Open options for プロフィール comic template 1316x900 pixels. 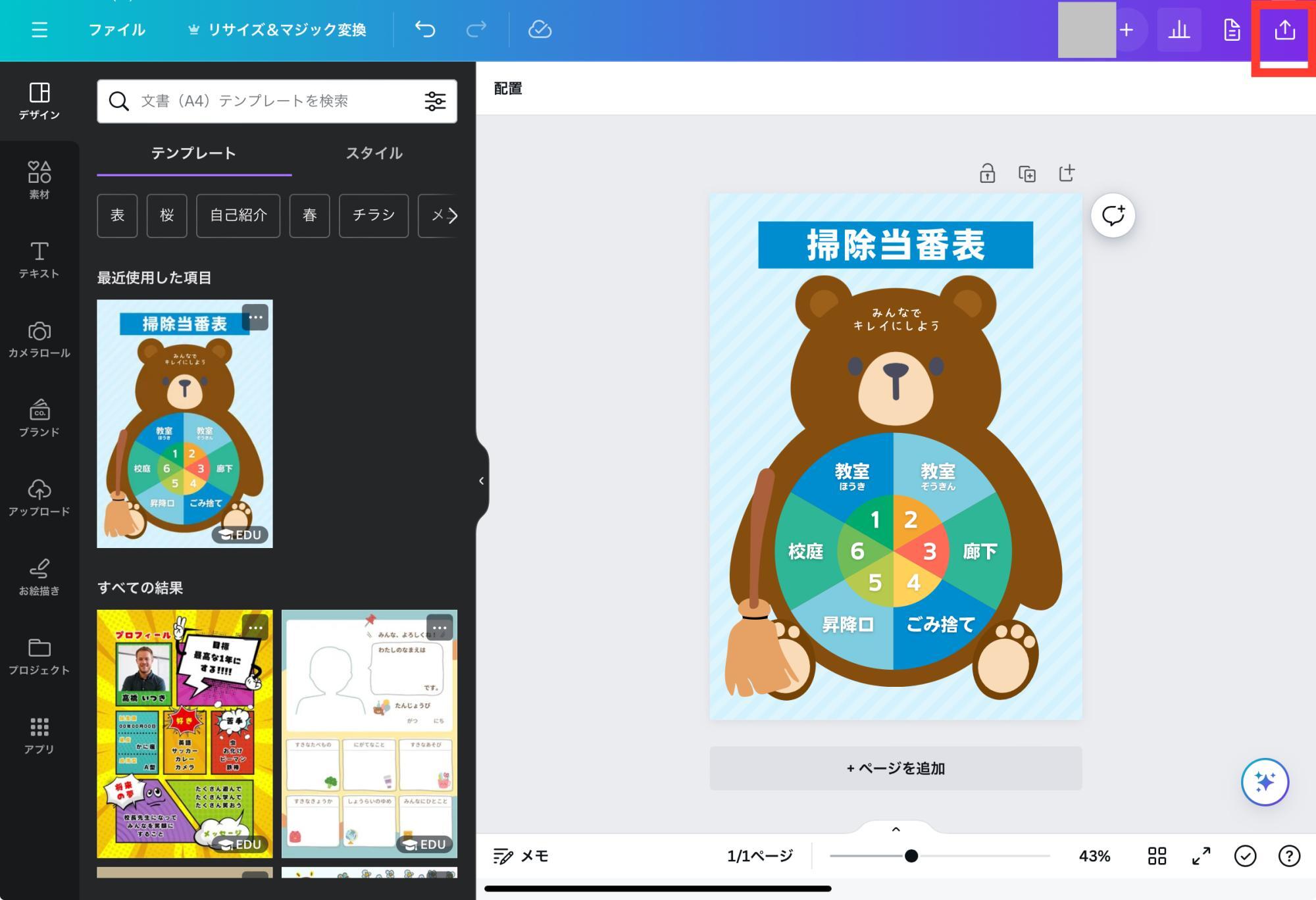[x=255, y=627]
